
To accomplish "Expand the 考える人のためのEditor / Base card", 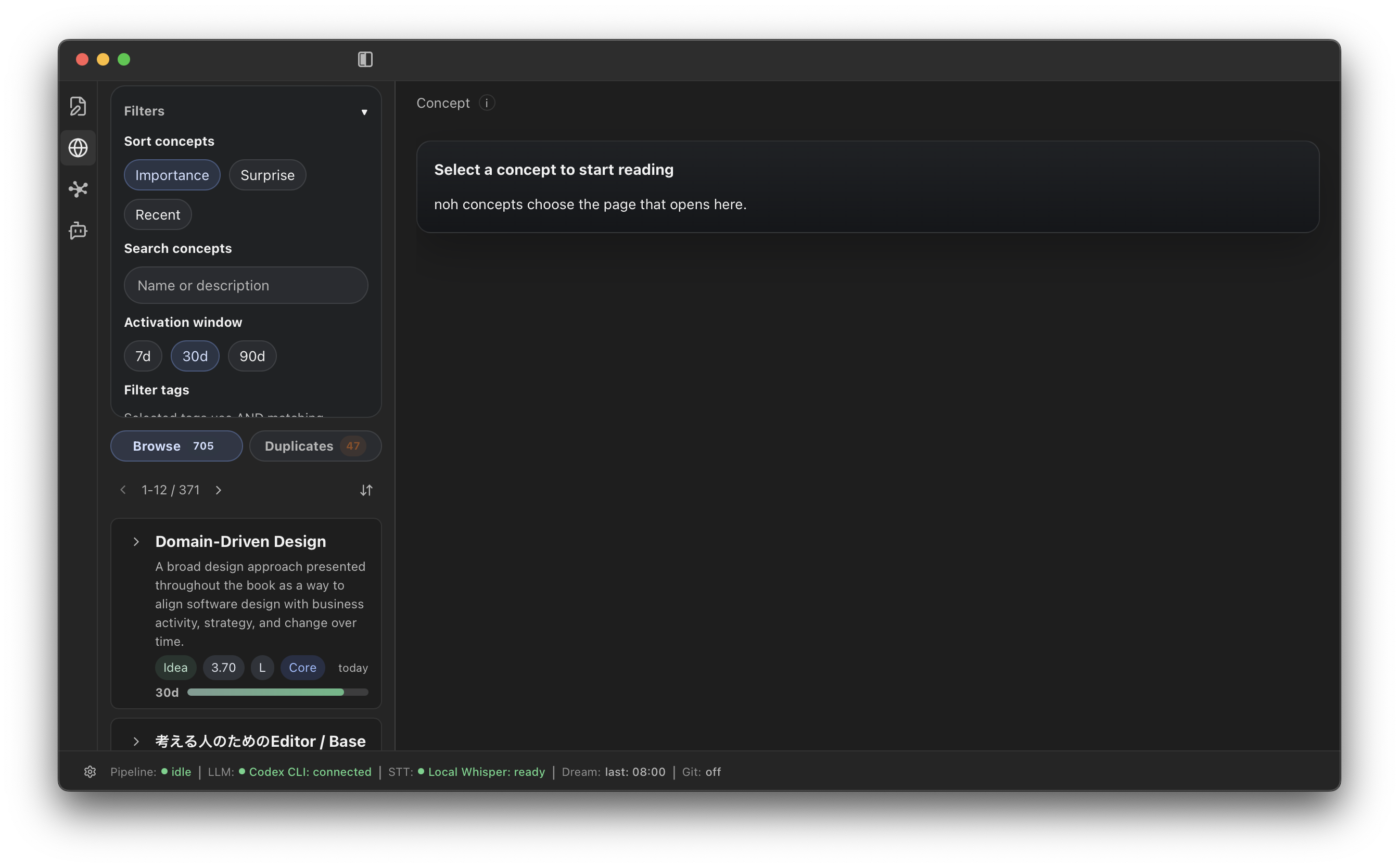I will [x=136, y=741].
